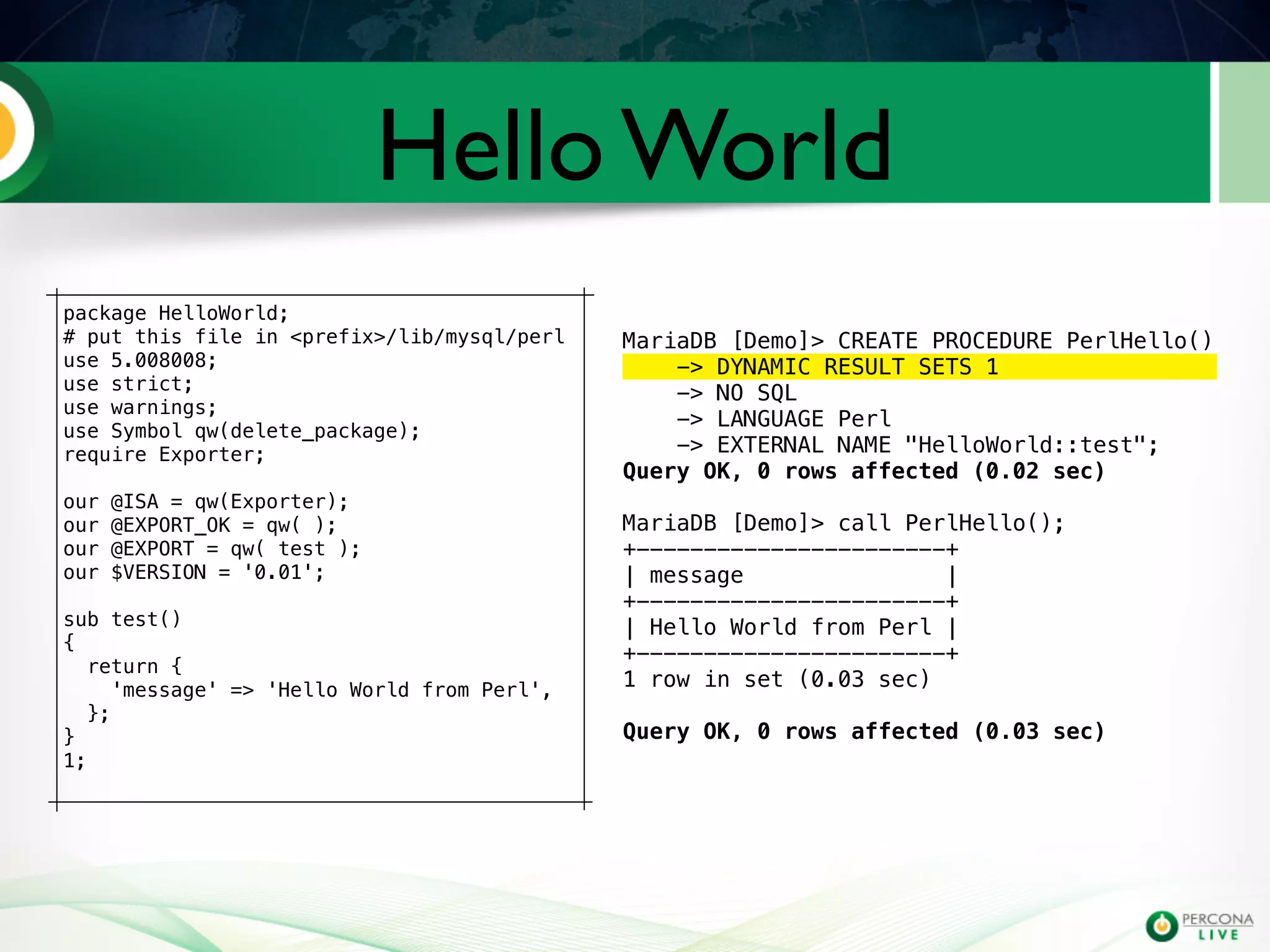Click the line 'sub test()'
Image resolution: width=1270 pixels, height=952 pixels.
[x=122, y=620]
